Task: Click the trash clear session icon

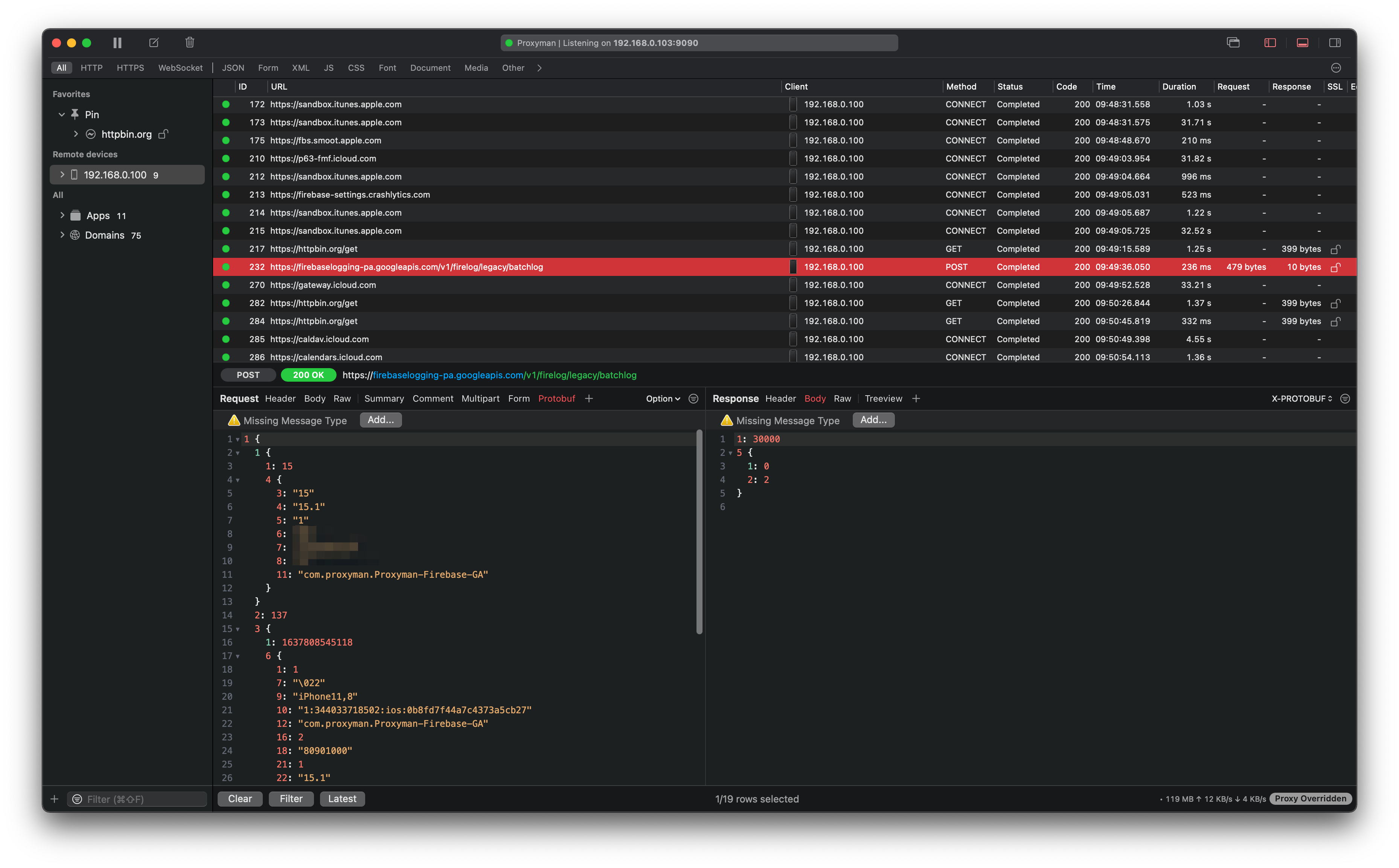Action: click(x=190, y=43)
